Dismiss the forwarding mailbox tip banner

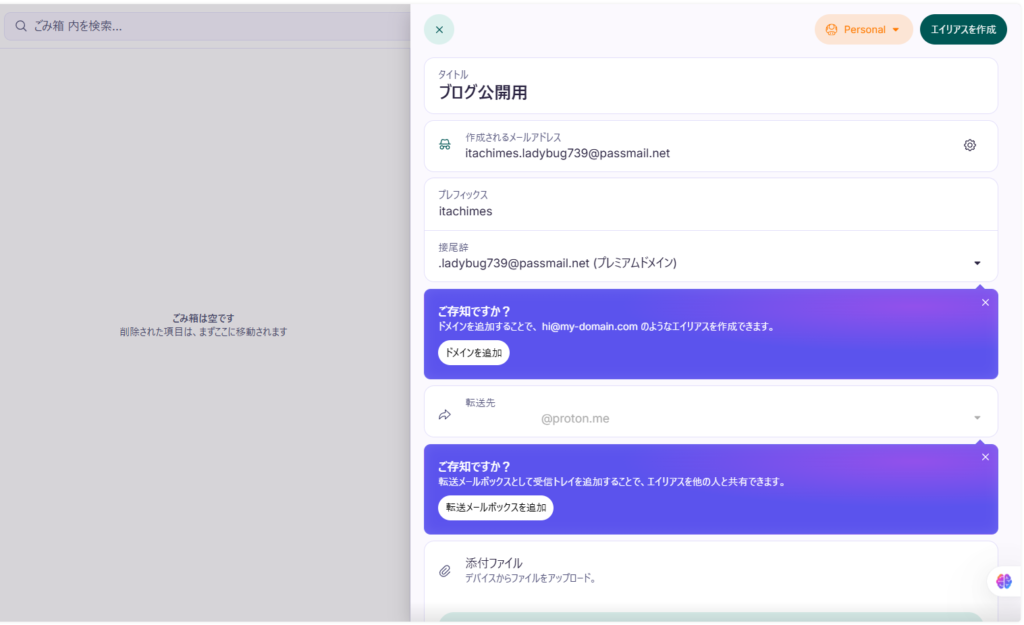click(985, 457)
